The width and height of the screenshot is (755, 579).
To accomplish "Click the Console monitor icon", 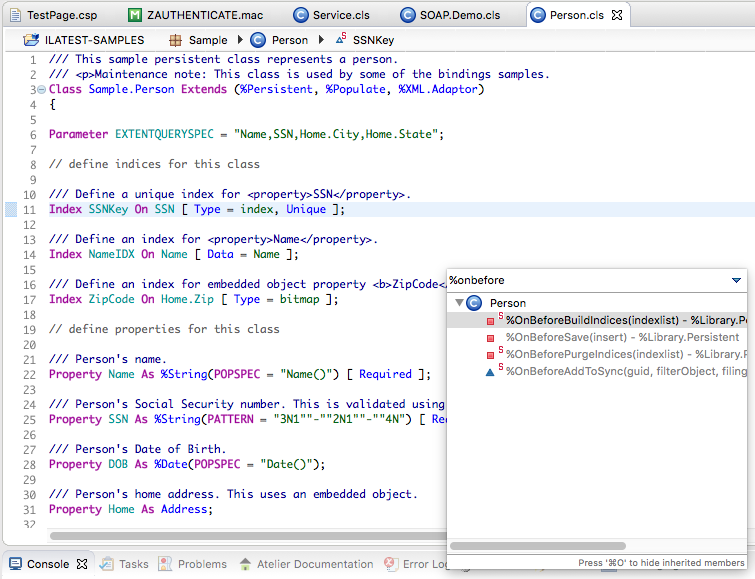I will pos(15,564).
